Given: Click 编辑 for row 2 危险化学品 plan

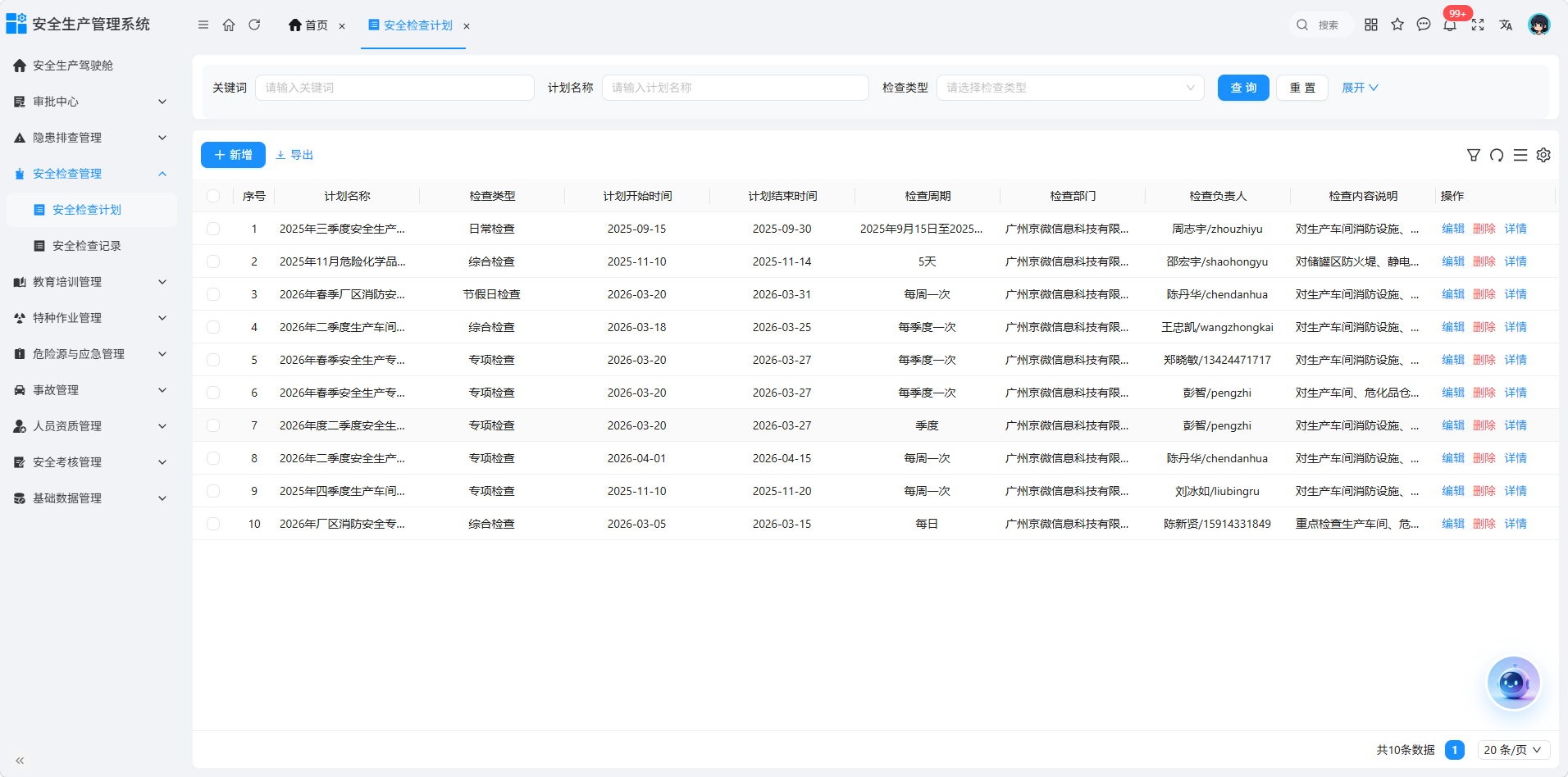Looking at the screenshot, I should (x=1453, y=261).
